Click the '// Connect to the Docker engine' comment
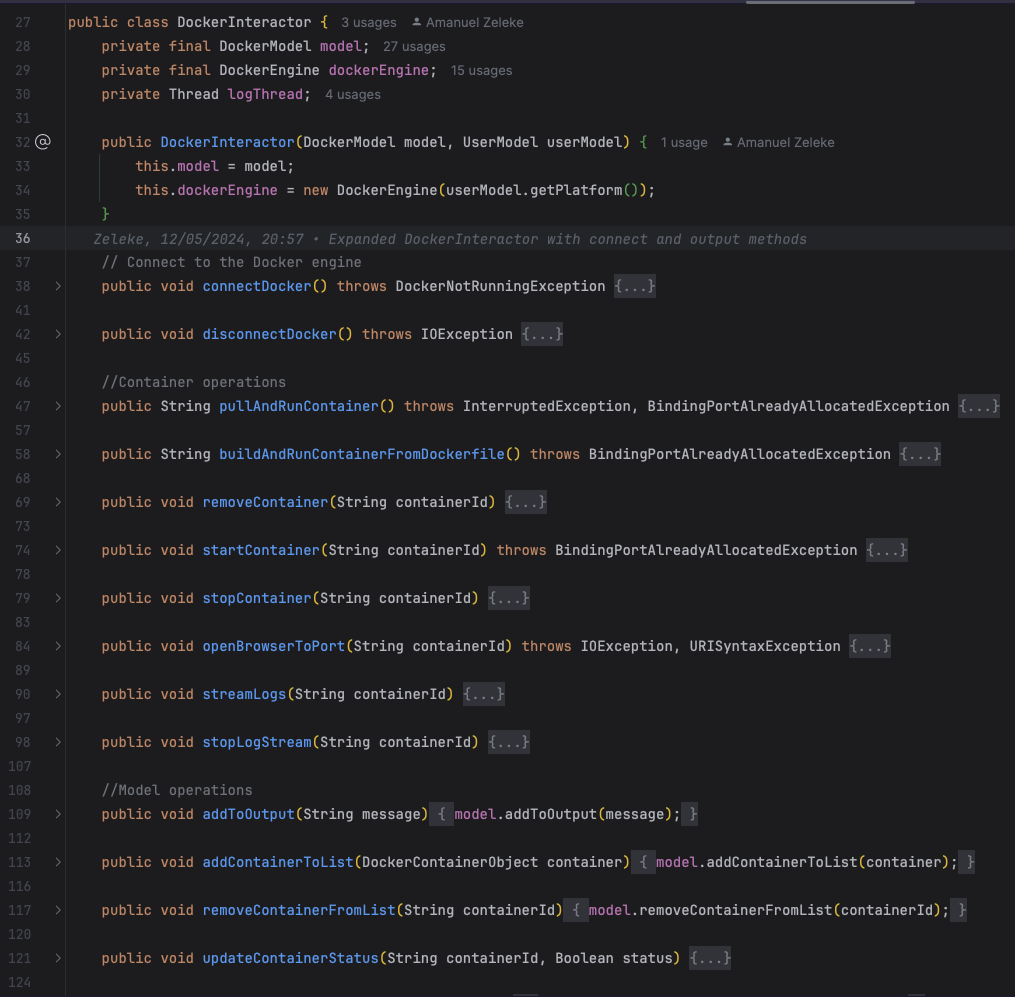Image resolution: width=1015 pixels, height=997 pixels. pos(231,262)
